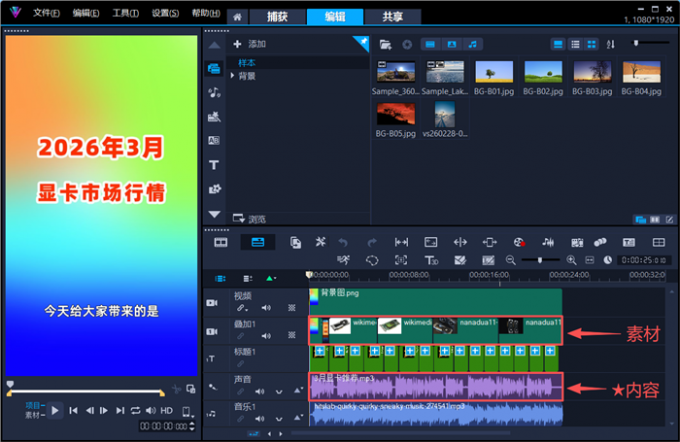Click the Redo arrow in timeline toolbar
680x442 pixels.
click(372, 242)
